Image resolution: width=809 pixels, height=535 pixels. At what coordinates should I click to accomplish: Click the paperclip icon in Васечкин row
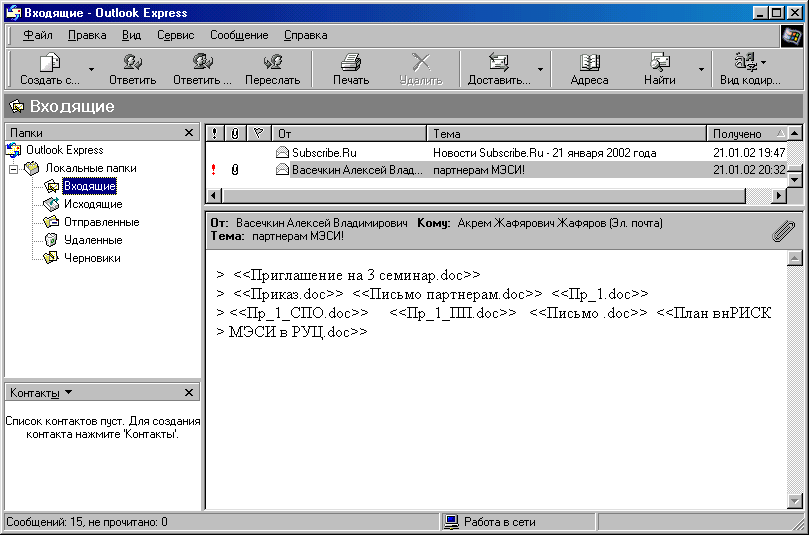point(235,170)
